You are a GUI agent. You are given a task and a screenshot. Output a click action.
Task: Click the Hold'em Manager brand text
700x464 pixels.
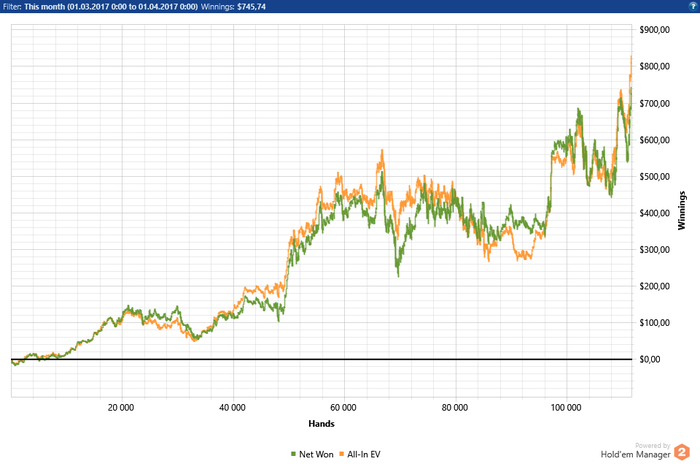[635, 455]
